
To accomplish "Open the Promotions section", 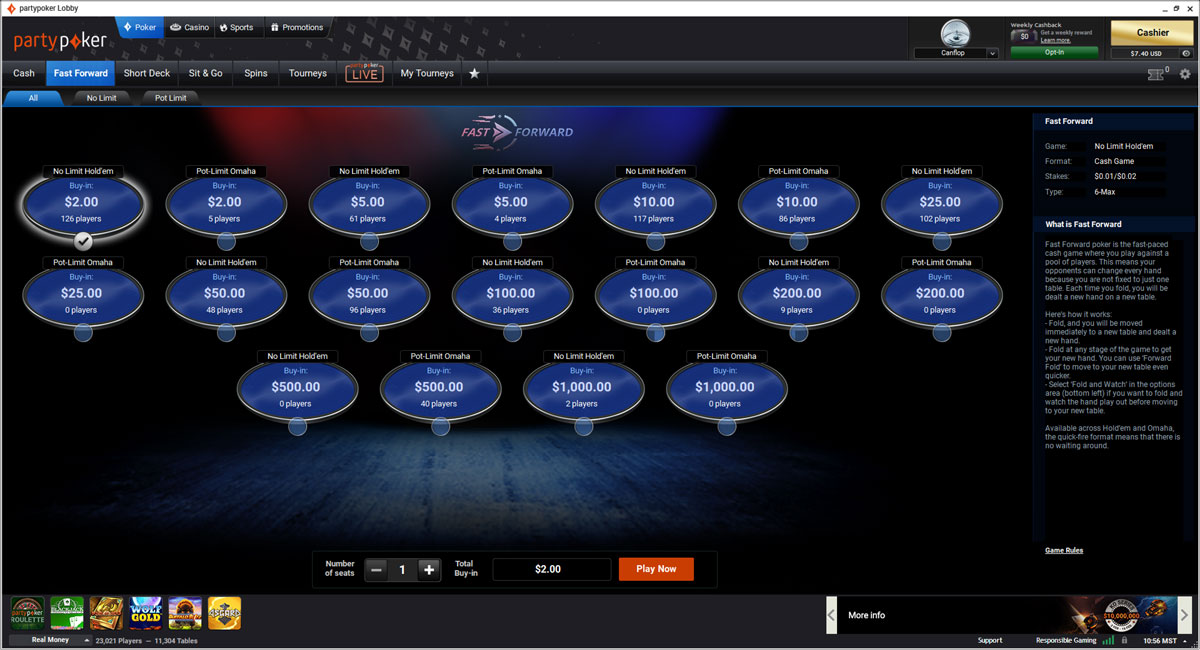I will pyautogui.click(x=296, y=27).
